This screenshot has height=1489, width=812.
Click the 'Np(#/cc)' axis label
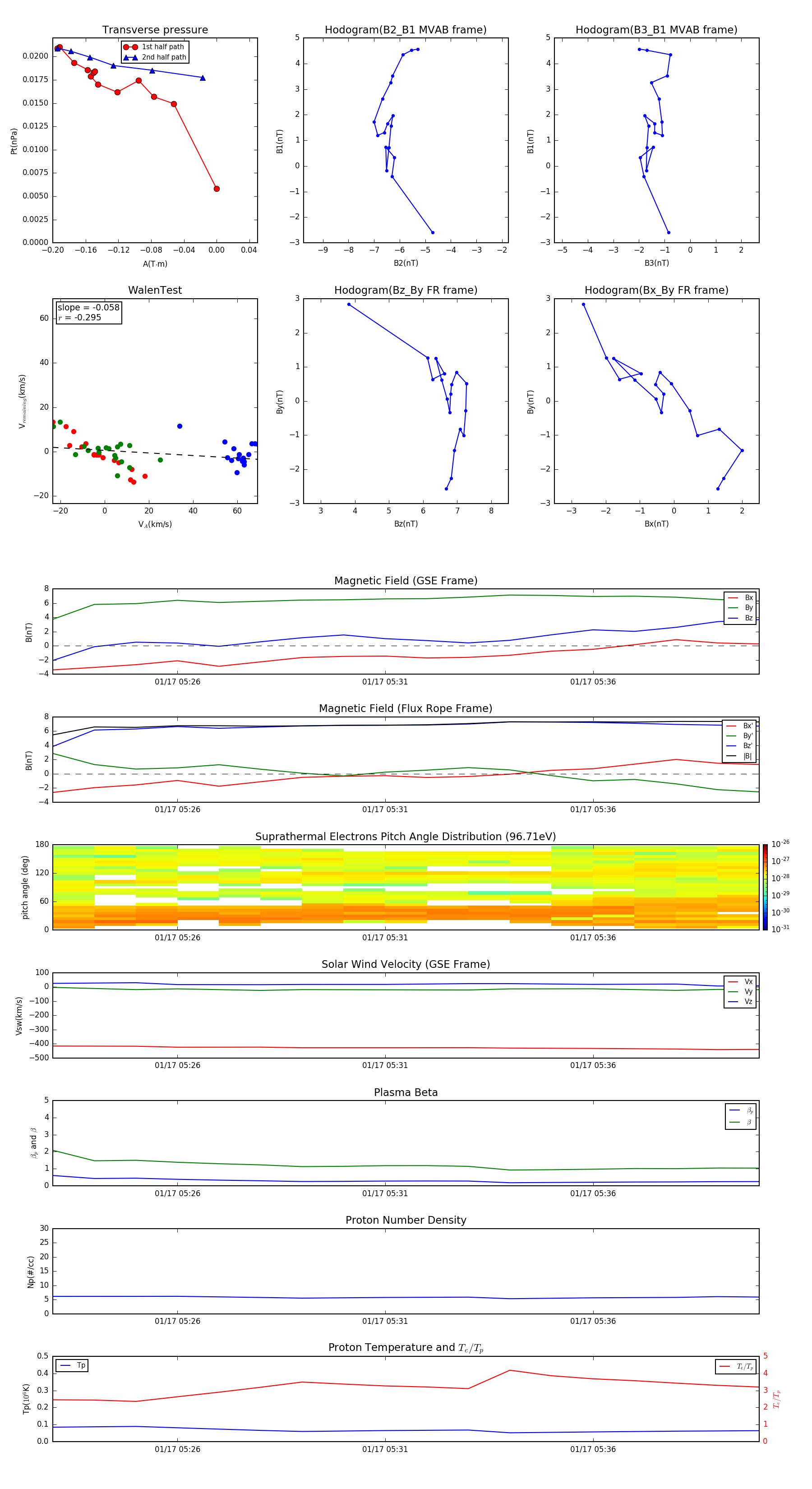tap(31, 1272)
